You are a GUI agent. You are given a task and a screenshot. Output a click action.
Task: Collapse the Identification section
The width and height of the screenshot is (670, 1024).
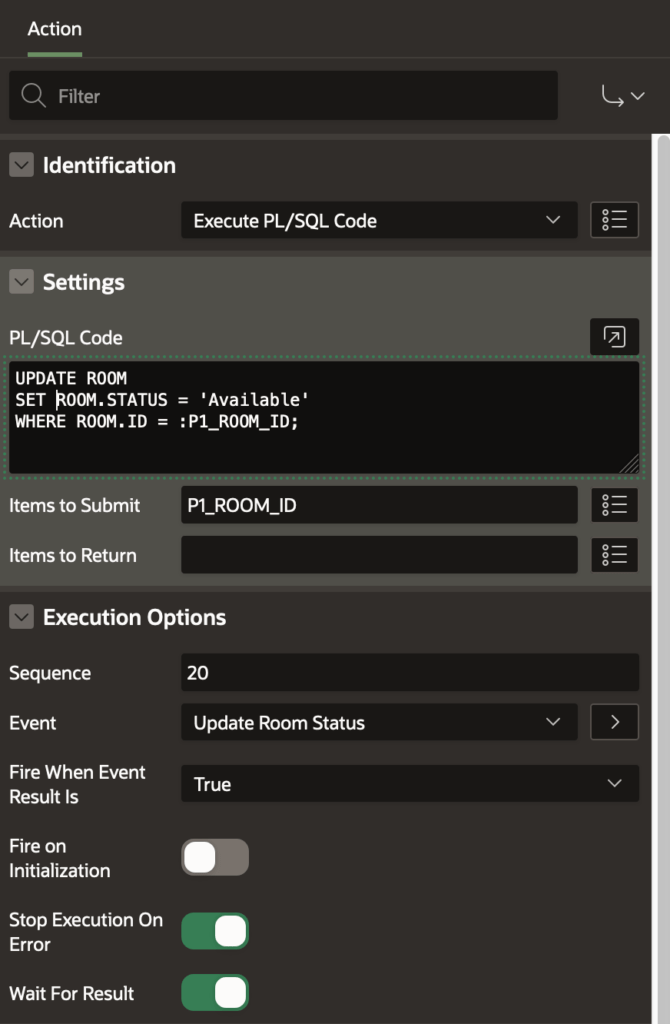point(22,165)
